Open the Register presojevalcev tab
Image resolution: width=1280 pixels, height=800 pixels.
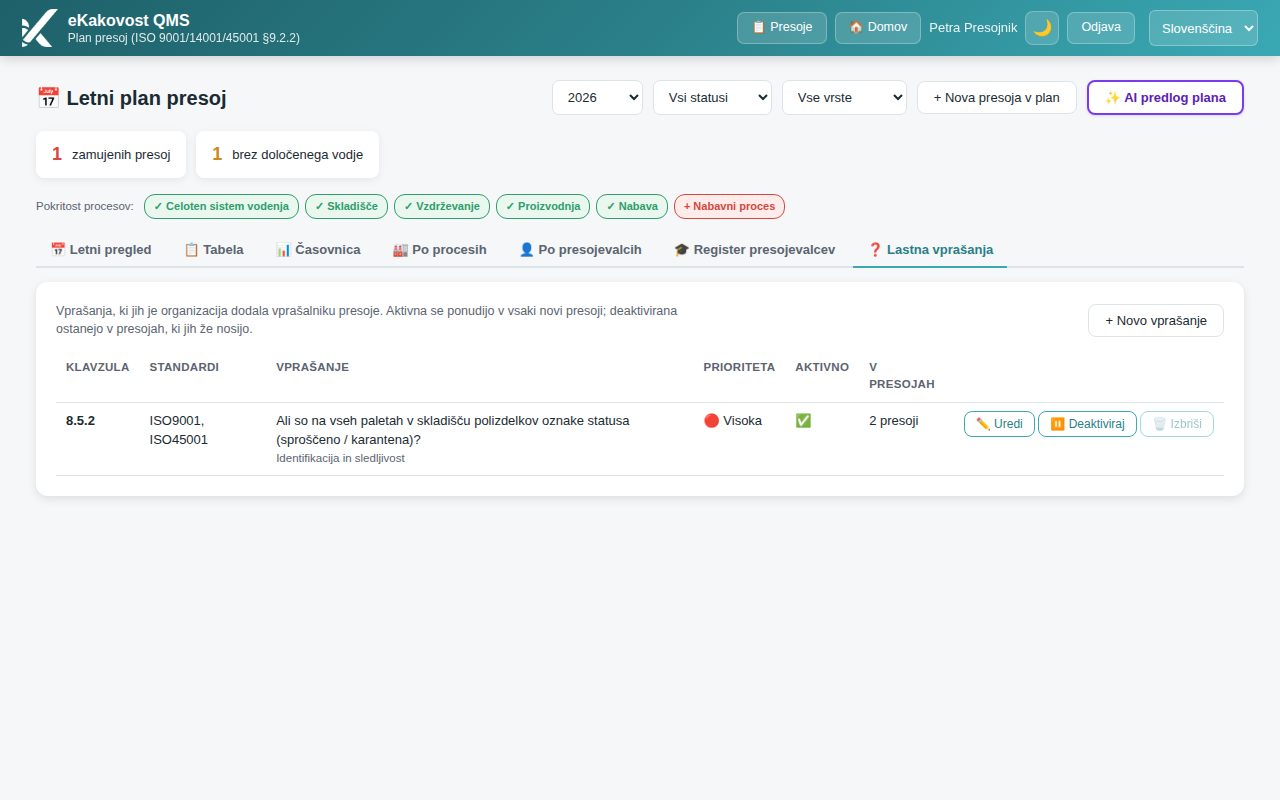[x=755, y=250]
